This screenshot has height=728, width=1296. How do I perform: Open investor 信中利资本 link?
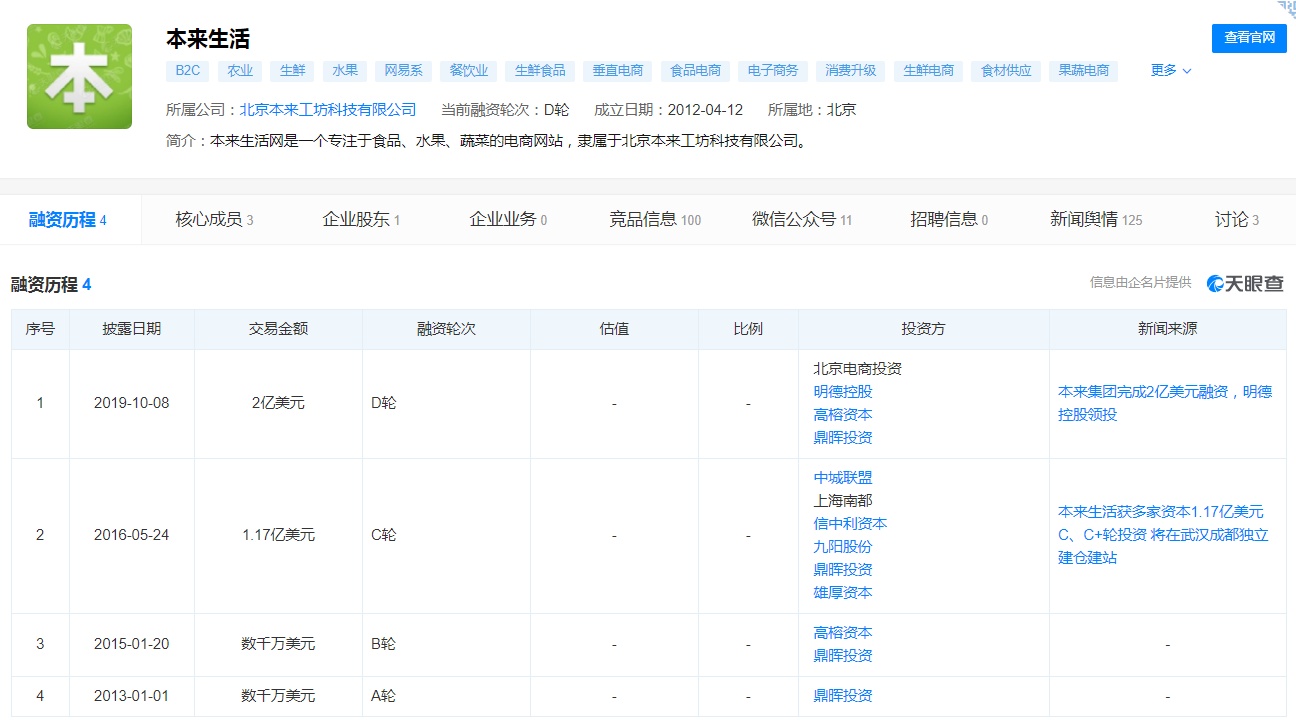point(850,524)
